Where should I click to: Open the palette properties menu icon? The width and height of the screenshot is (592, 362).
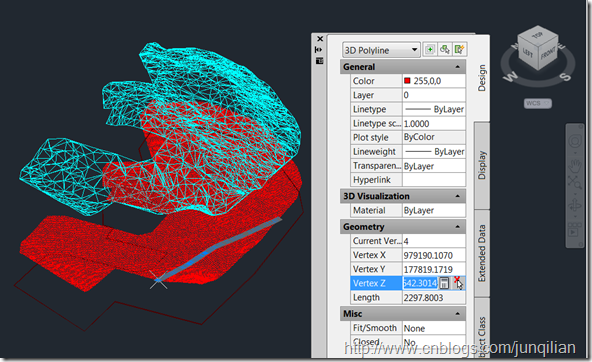click(319, 60)
